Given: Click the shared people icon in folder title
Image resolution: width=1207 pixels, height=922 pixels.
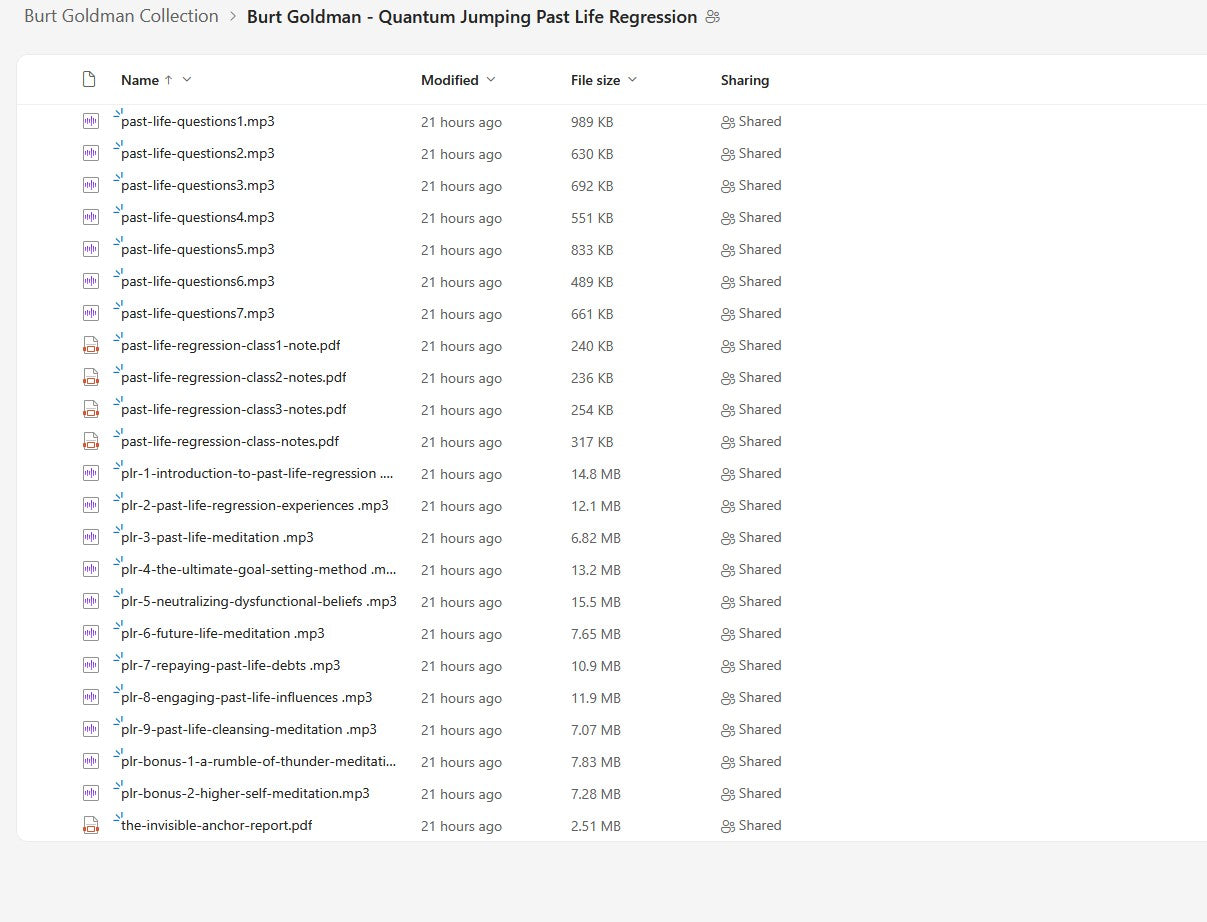Looking at the screenshot, I should pyautogui.click(x=712, y=17).
